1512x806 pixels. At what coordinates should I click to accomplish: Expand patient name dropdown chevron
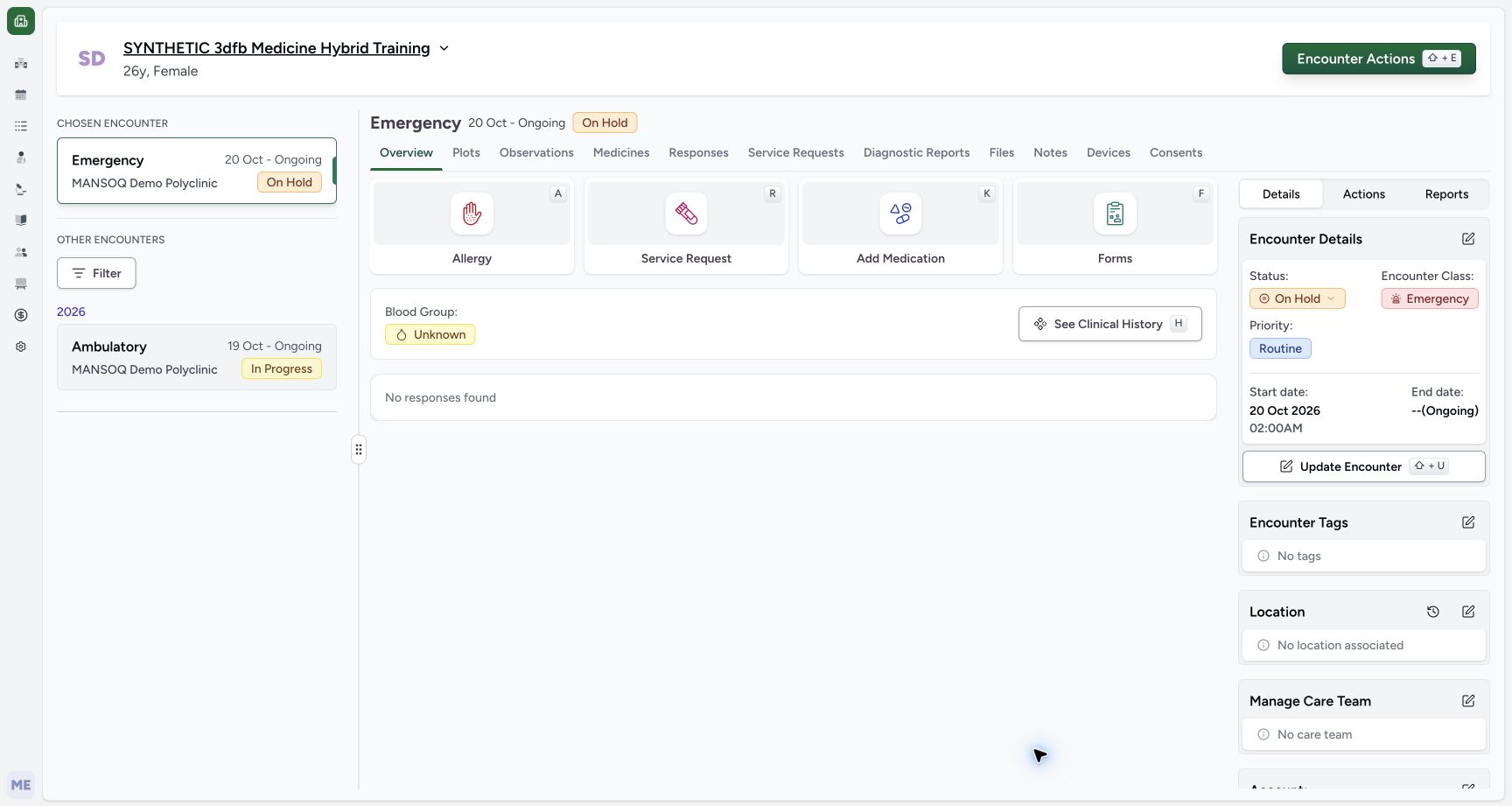click(x=444, y=48)
